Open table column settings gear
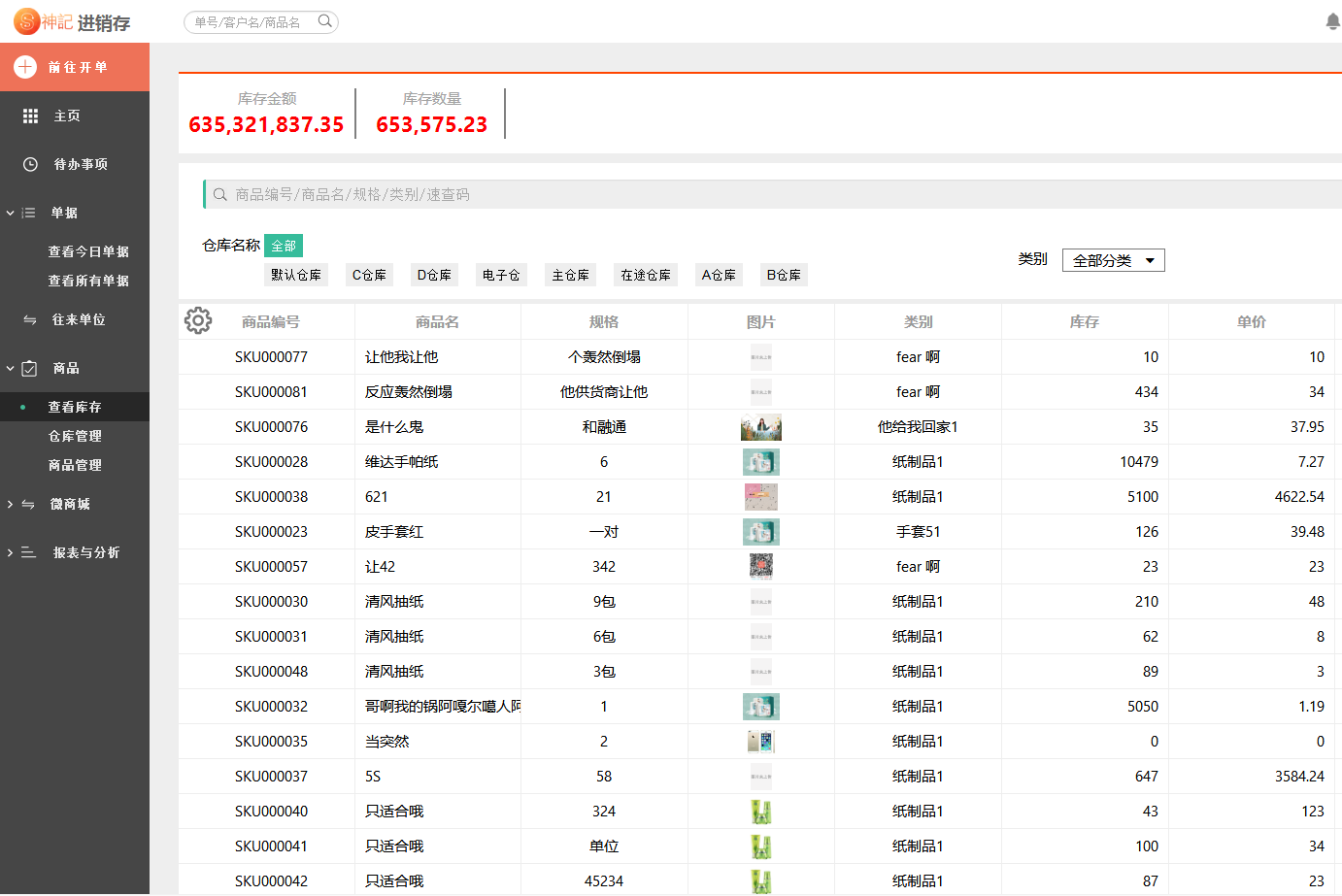This screenshot has width=1342, height=896. click(198, 320)
